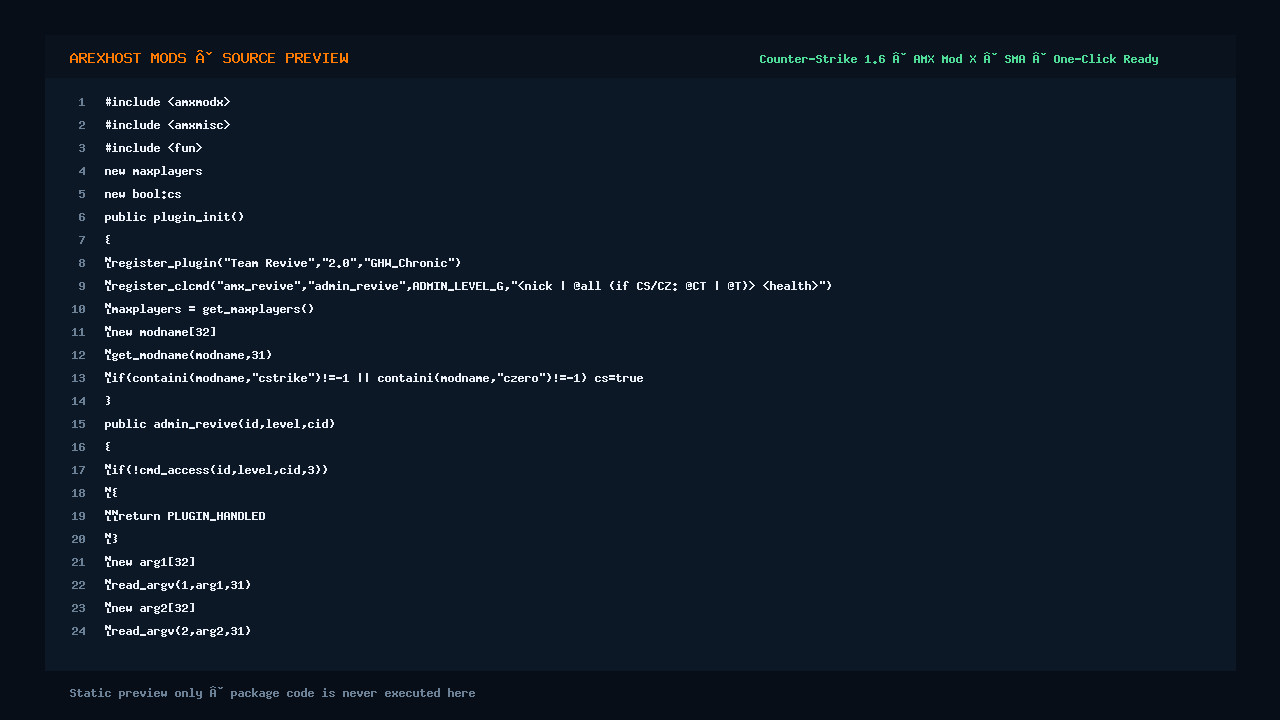Select the 'return PLUGIN_HANDLED' line
The image size is (1280, 720).
[185, 516]
